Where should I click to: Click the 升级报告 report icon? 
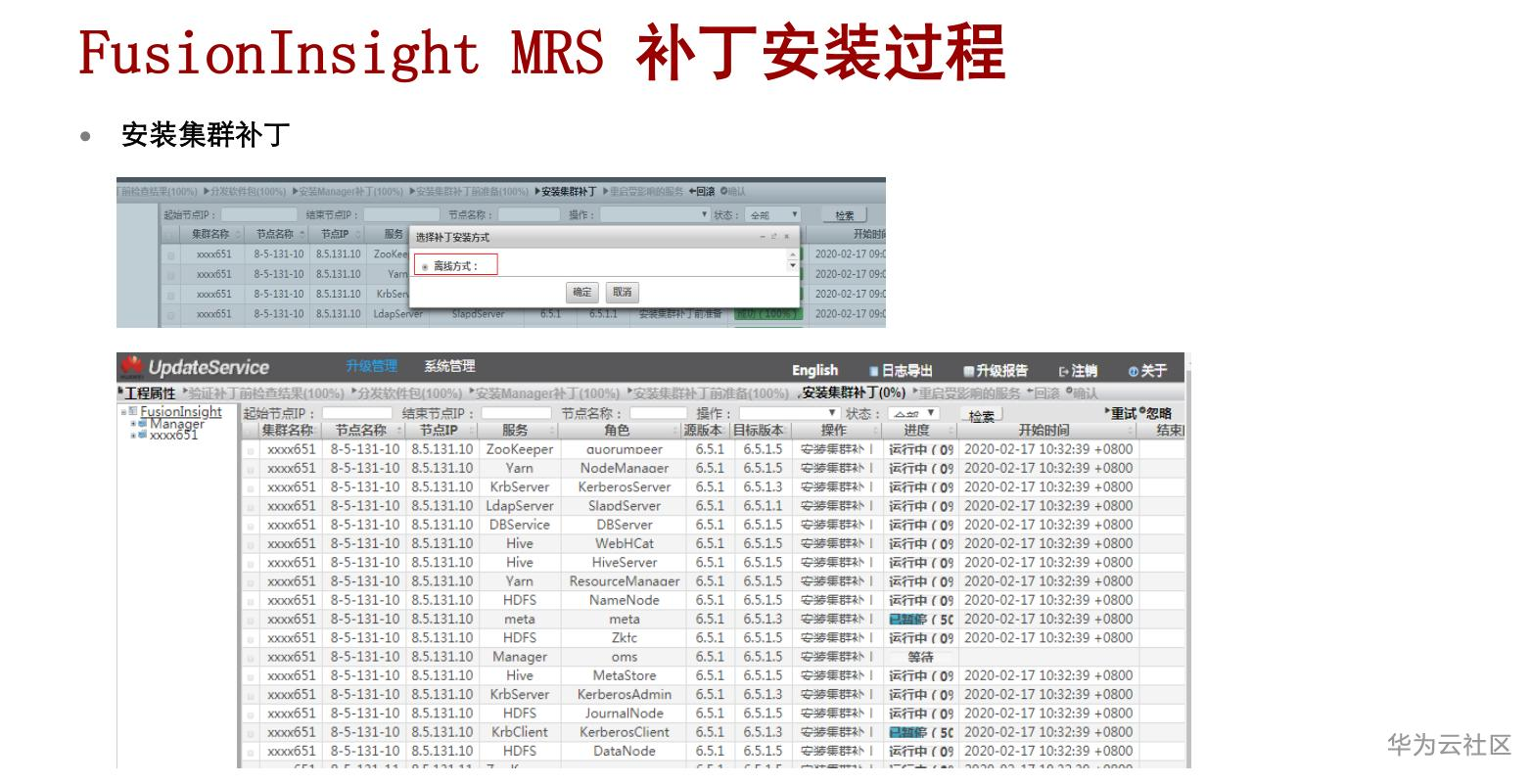969,371
